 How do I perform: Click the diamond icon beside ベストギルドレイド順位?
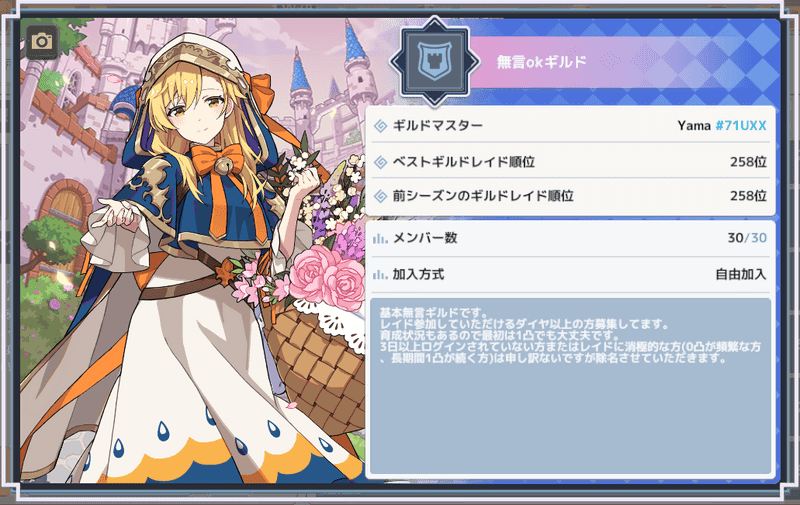pos(381,162)
